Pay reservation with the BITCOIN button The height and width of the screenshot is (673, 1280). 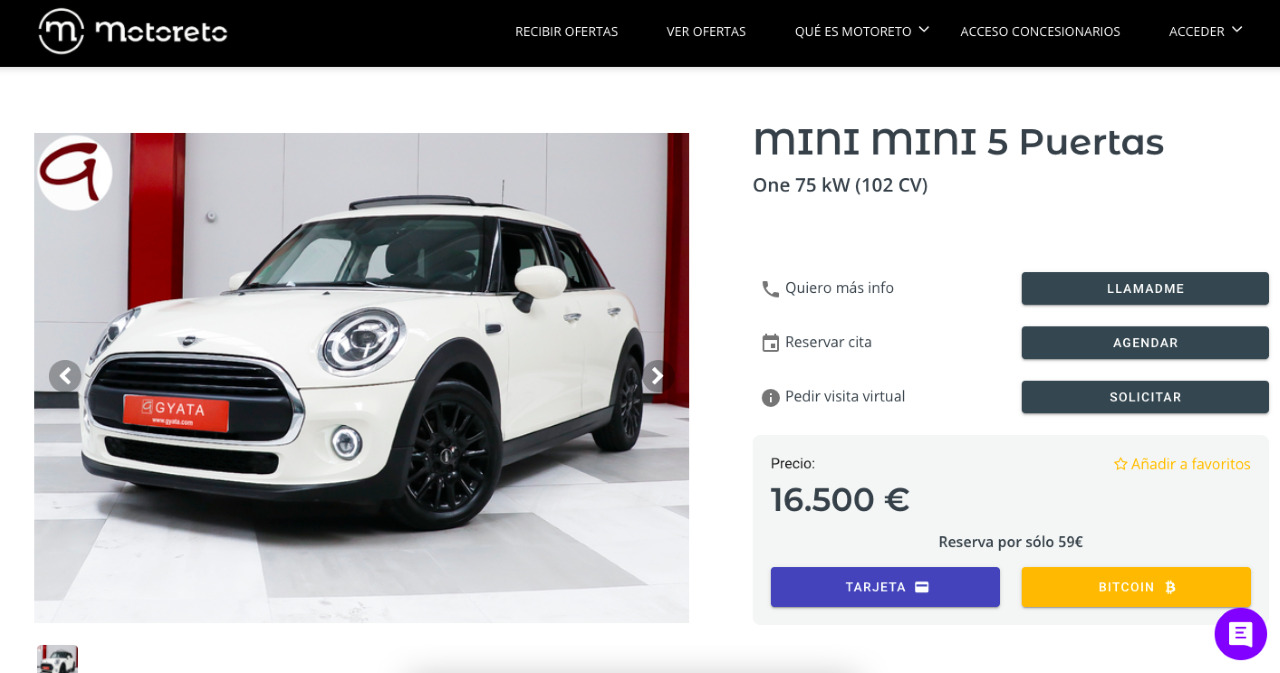[1136, 587]
